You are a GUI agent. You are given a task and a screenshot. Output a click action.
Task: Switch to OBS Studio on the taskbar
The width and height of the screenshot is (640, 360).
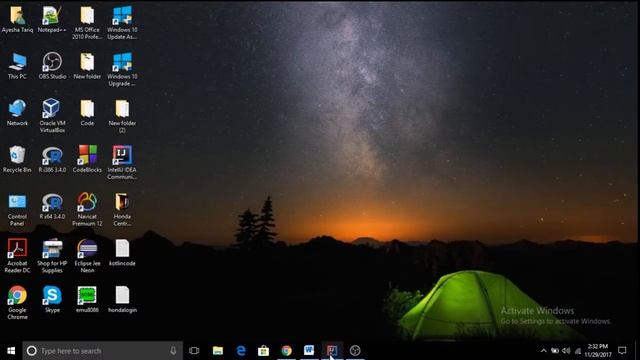click(355, 351)
